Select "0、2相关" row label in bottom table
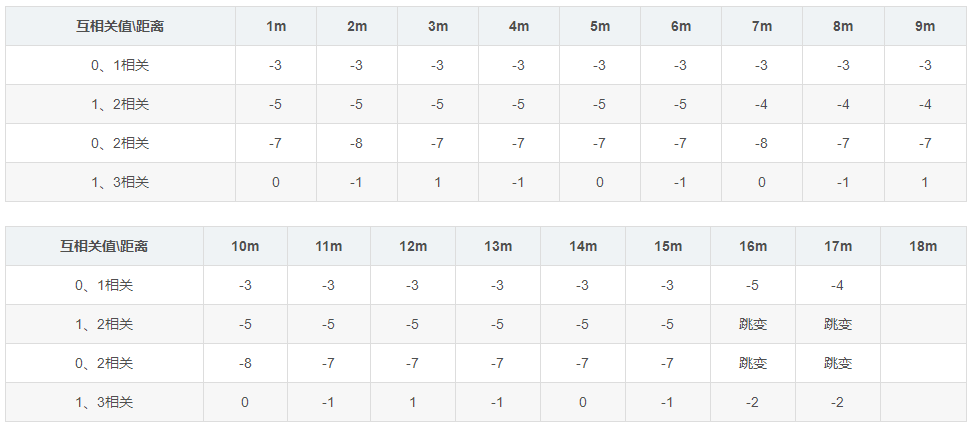This screenshot has height=425, width=972. click(x=104, y=363)
